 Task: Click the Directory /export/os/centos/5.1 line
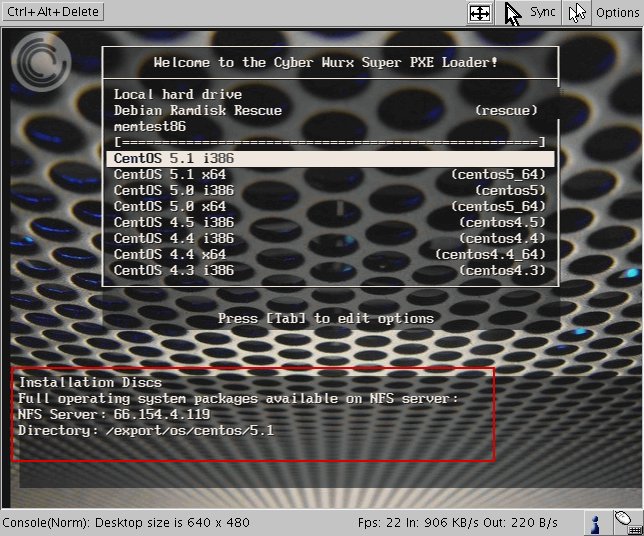pos(146,430)
